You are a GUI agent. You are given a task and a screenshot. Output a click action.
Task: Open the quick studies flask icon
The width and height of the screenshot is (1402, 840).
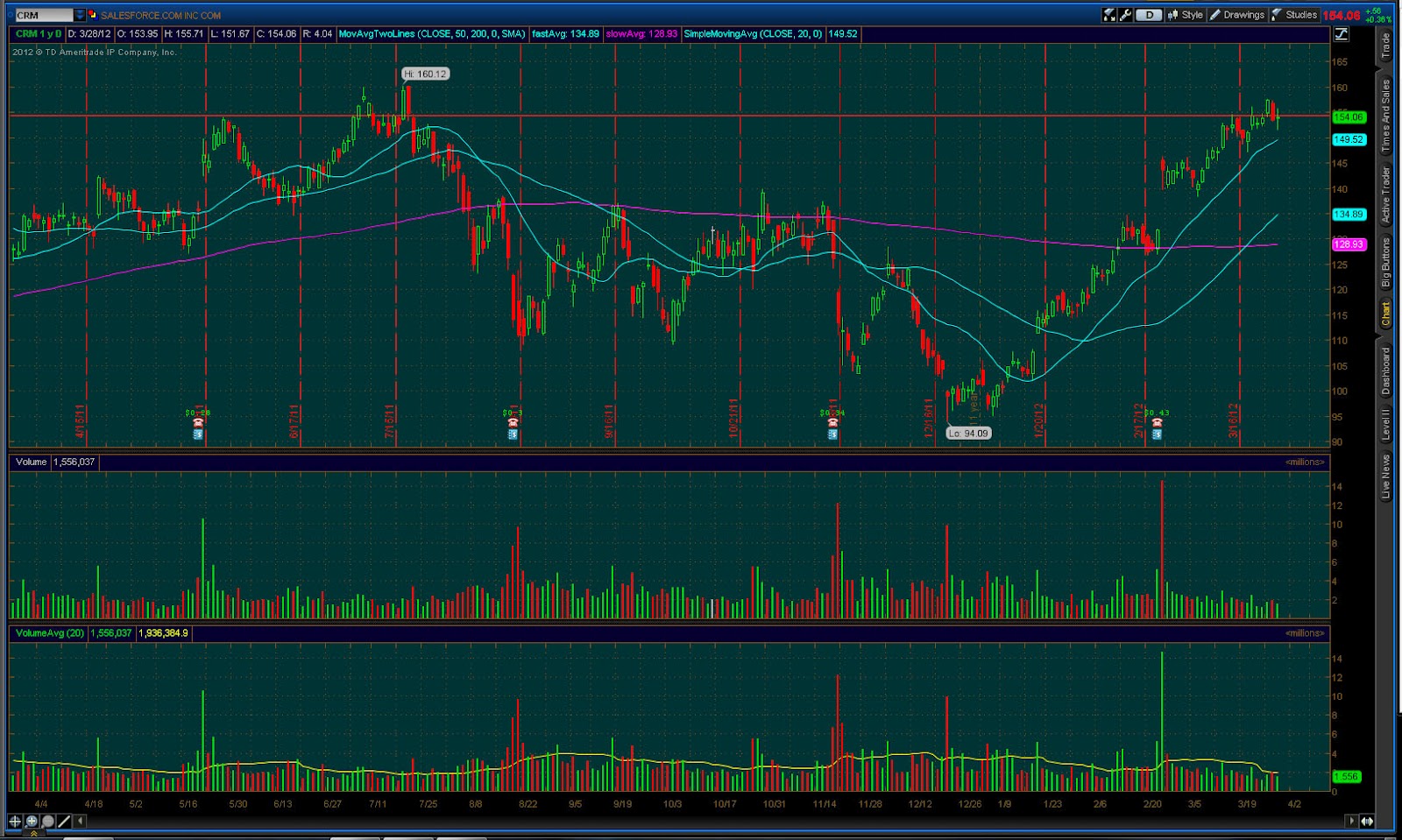click(x=1109, y=15)
